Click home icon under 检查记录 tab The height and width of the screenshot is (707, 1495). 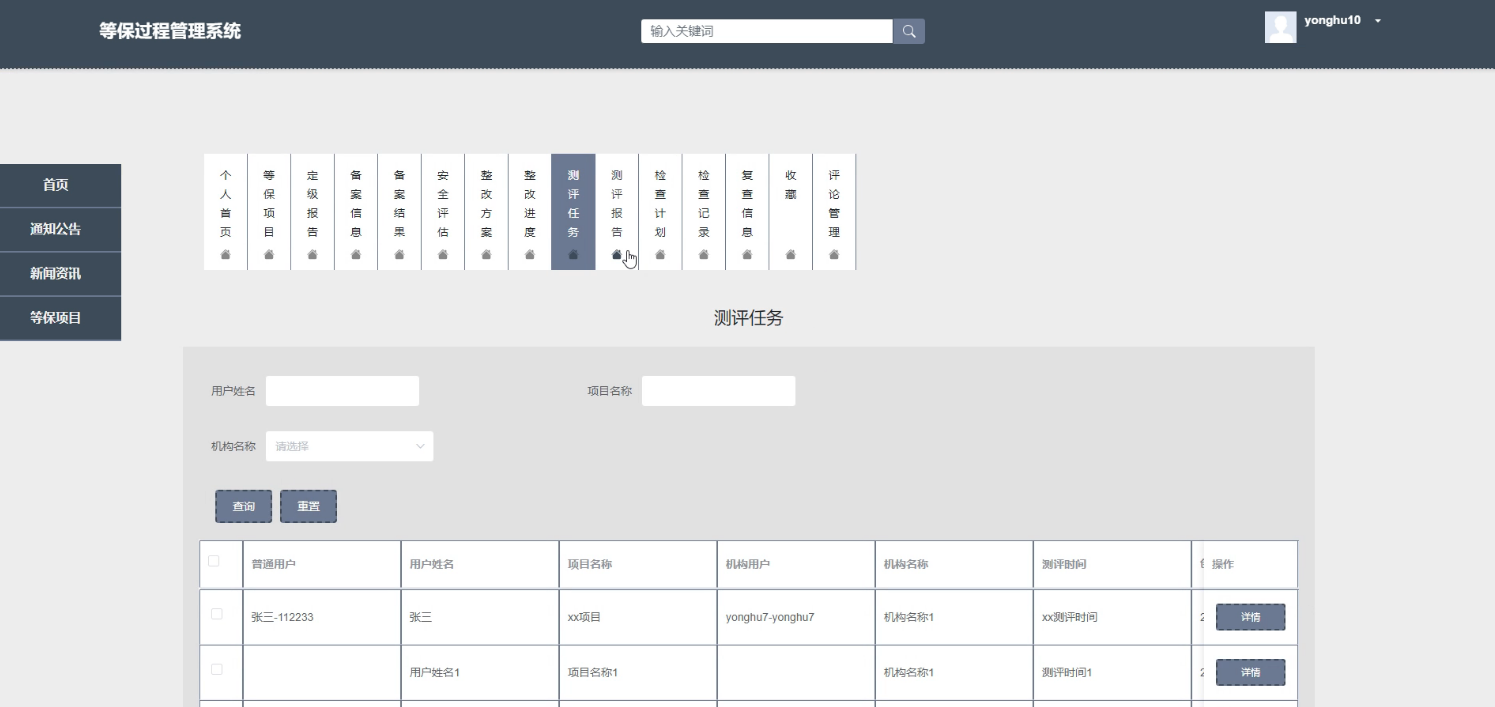coord(704,255)
